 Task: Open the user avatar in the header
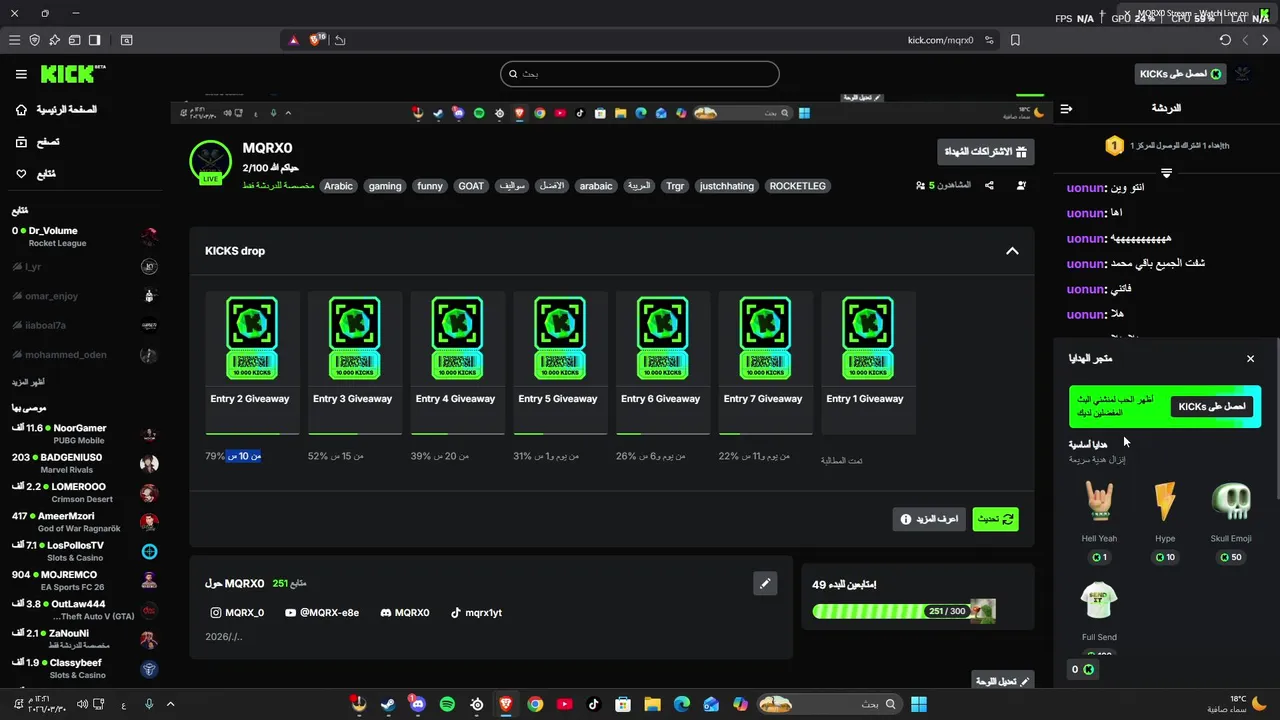point(1243,74)
